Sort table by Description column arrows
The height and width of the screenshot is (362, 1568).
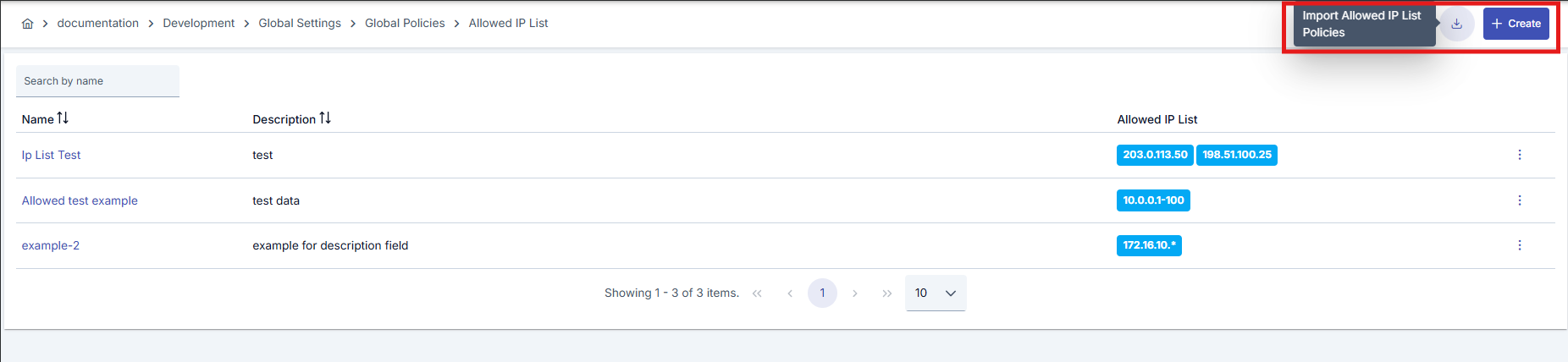point(325,118)
